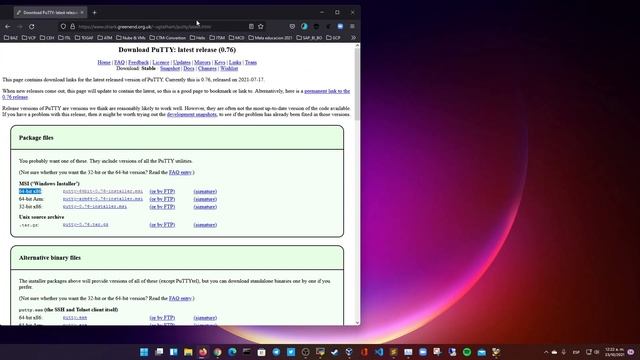Open the Firefox hamburger application menu

pos(352,27)
